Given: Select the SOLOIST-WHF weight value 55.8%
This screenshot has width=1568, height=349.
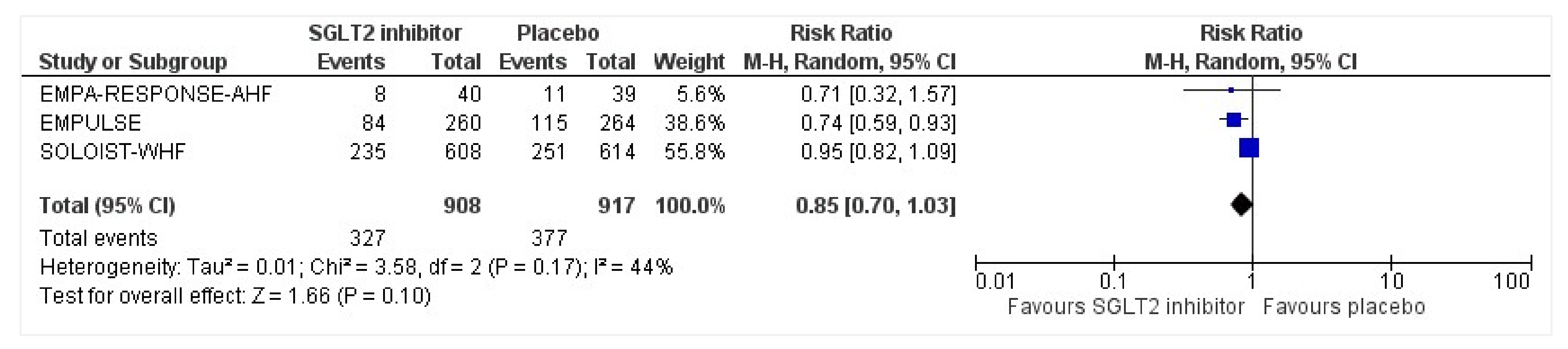Looking at the screenshot, I should pos(695,152).
